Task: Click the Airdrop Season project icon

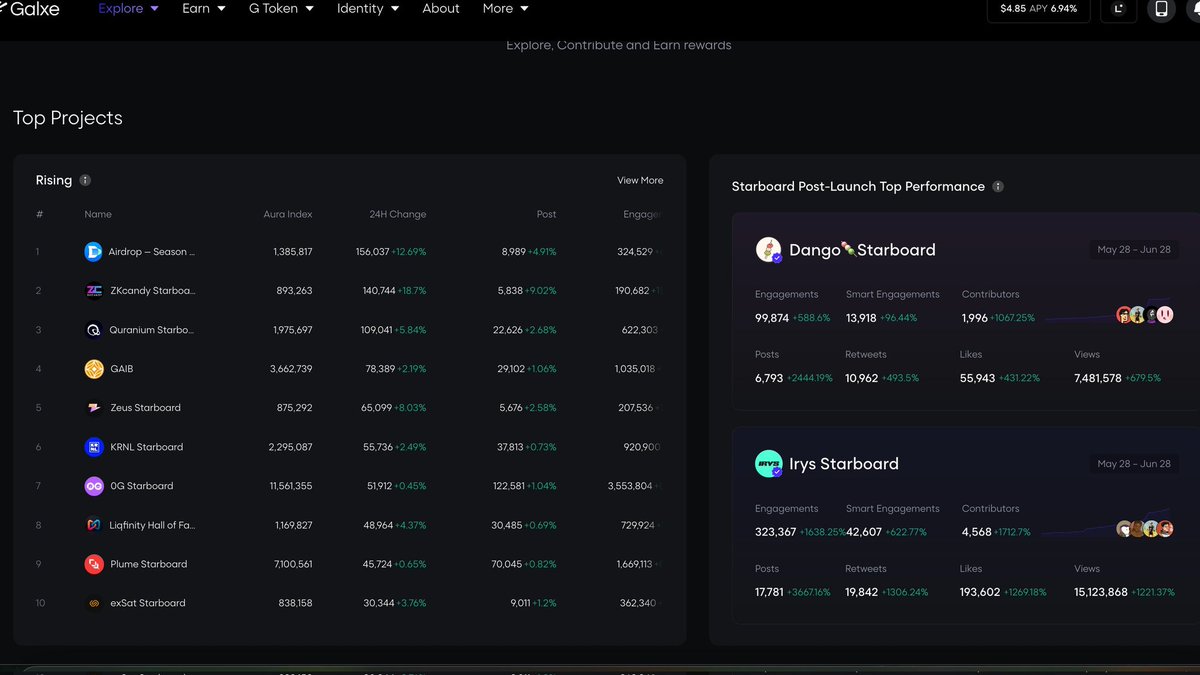Action: pyautogui.click(x=94, y=252)
